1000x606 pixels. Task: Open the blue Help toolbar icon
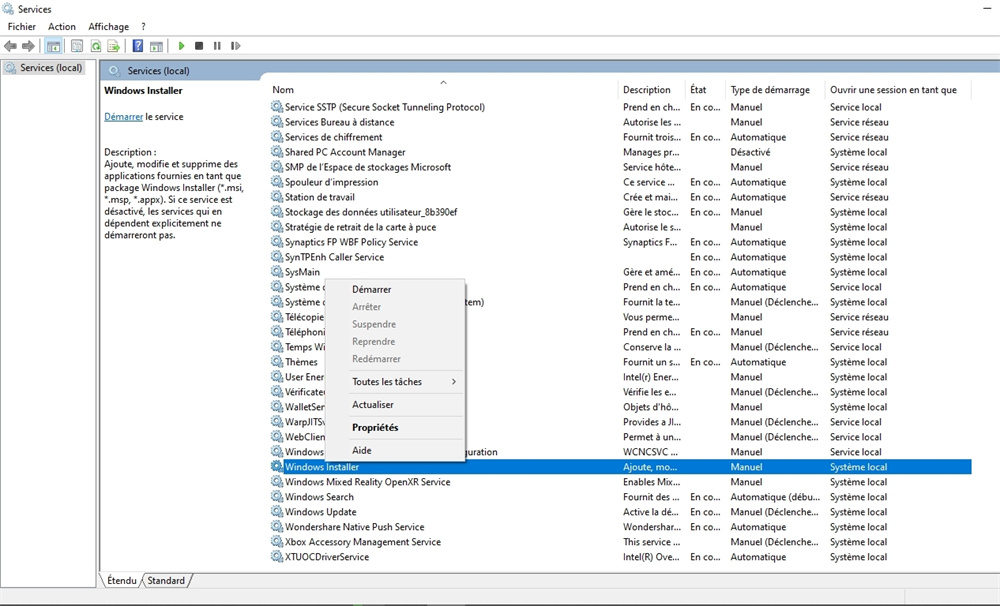[138, 46]
